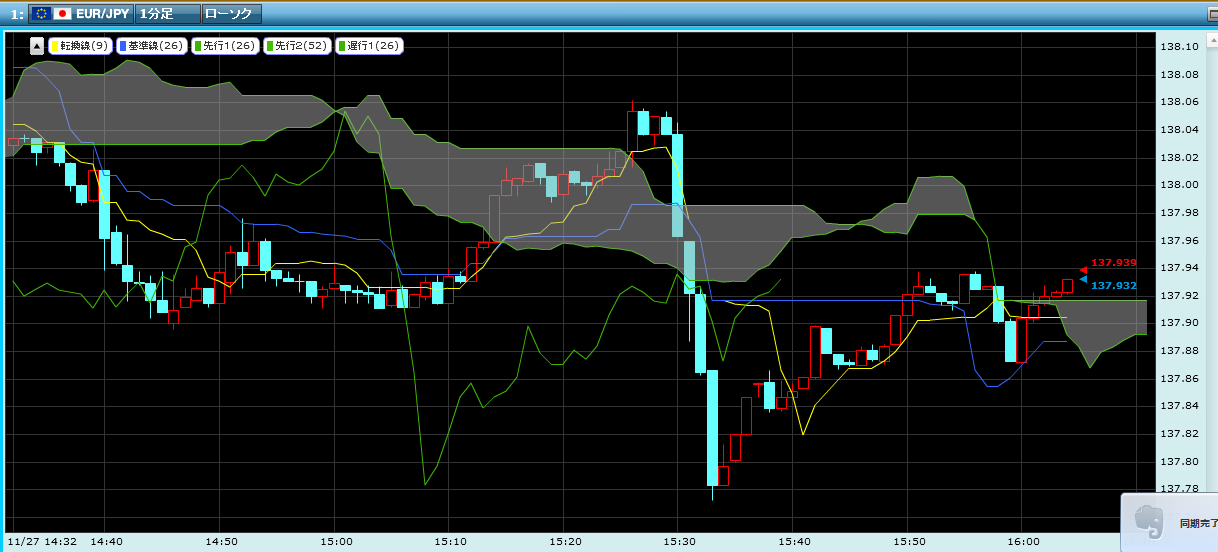The width and height of the screenshot is (1218, 552).
Task: Click the 15:30 time axis label
Action: tap(679, 541)
